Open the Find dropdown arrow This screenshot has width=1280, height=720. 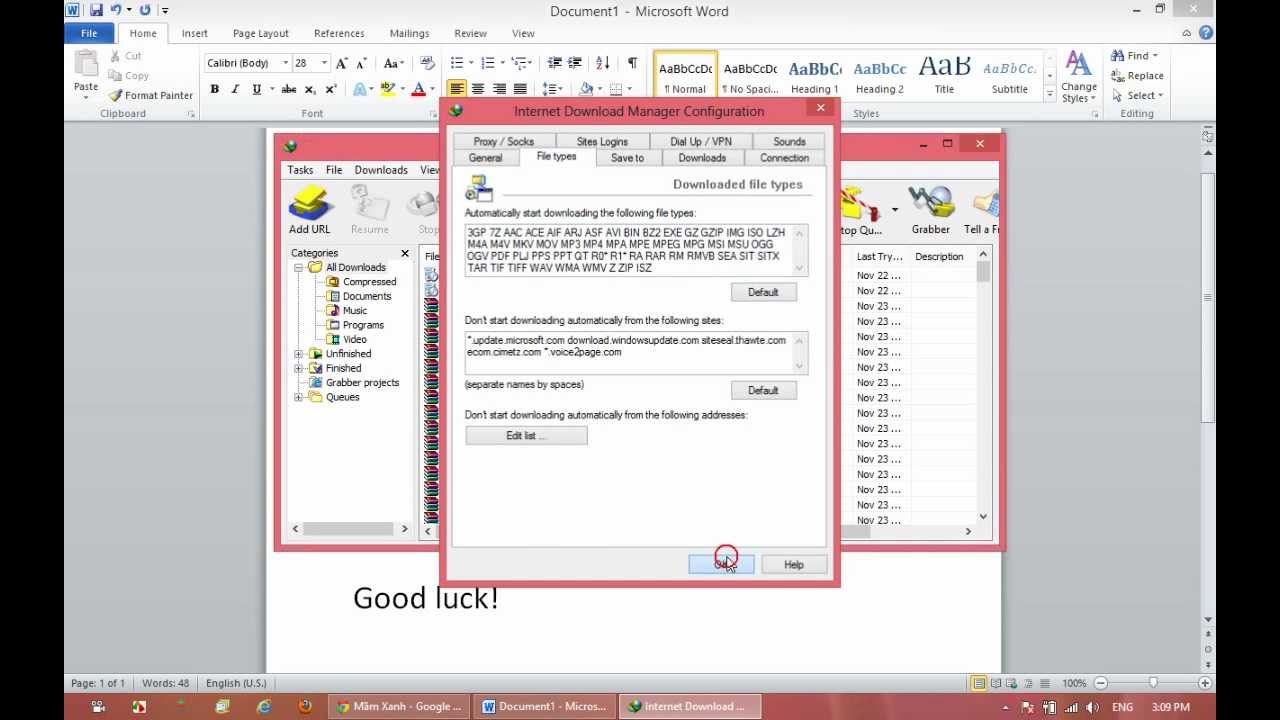coord(1154,56)
